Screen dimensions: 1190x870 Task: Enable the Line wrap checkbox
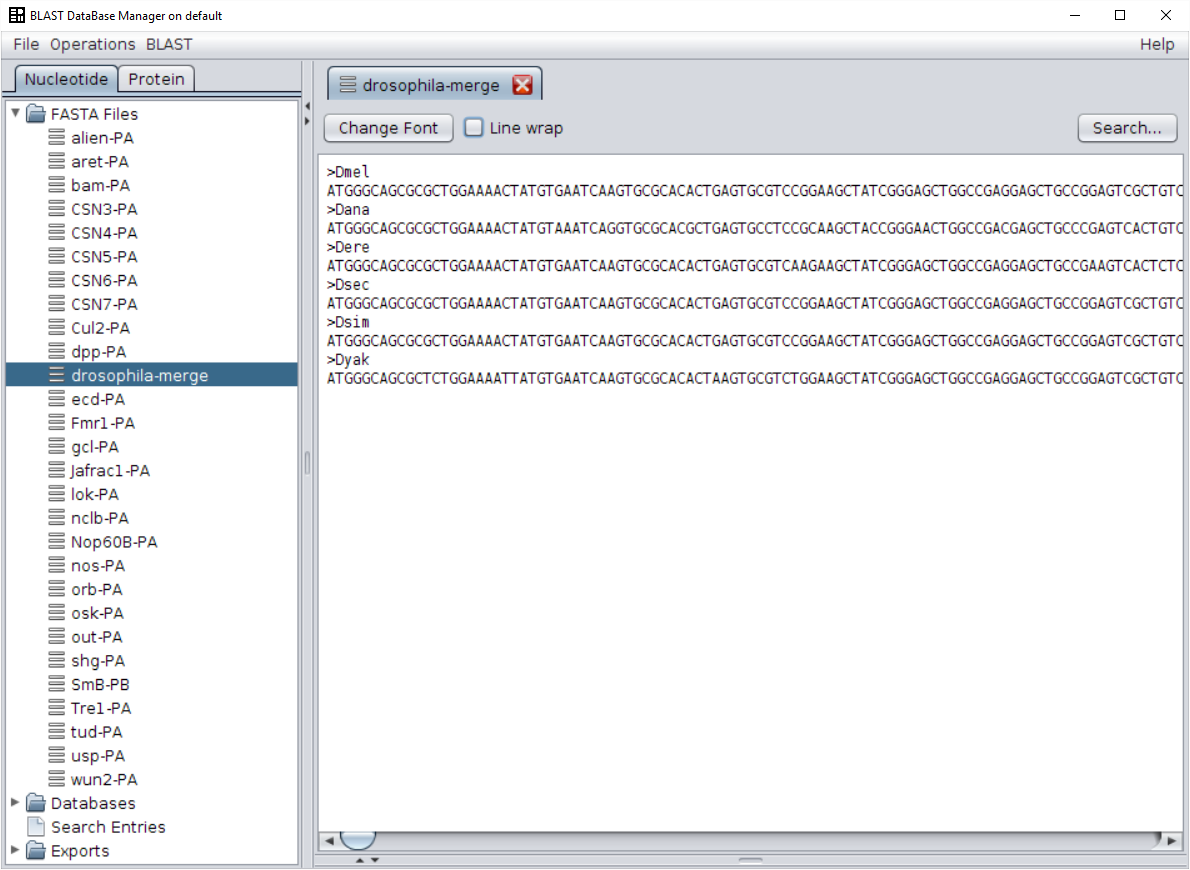pyautogui.click(x=474, y=128)
